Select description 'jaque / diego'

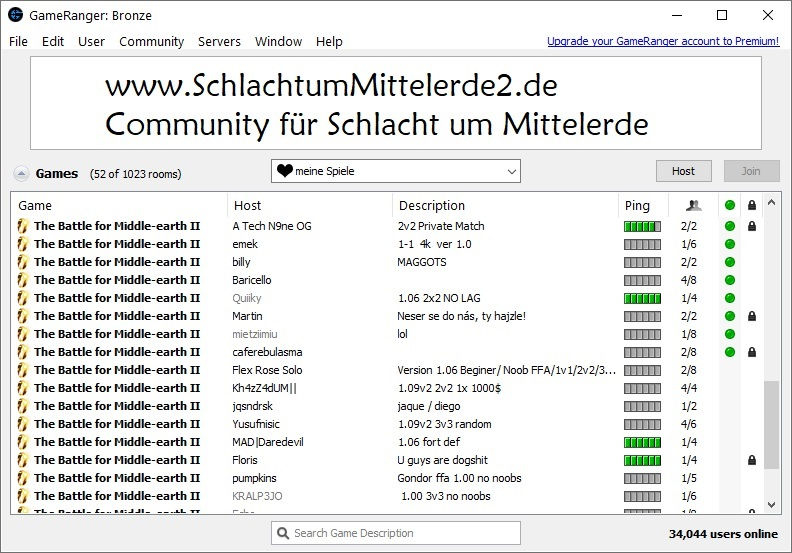[x=429, y=406]
